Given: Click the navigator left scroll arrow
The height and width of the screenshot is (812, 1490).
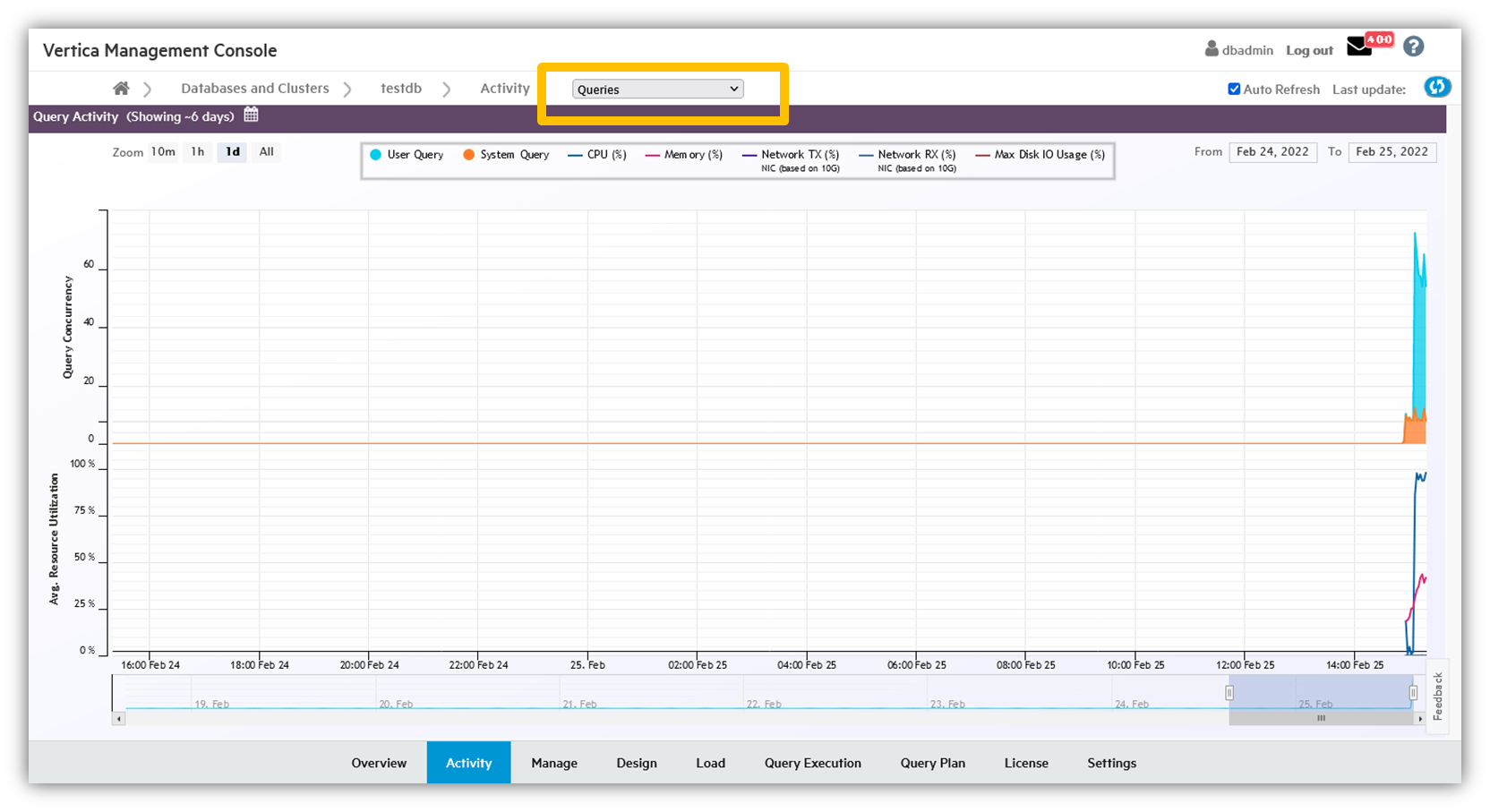Looking at the screenshot, I should click(x=118, y=719).
